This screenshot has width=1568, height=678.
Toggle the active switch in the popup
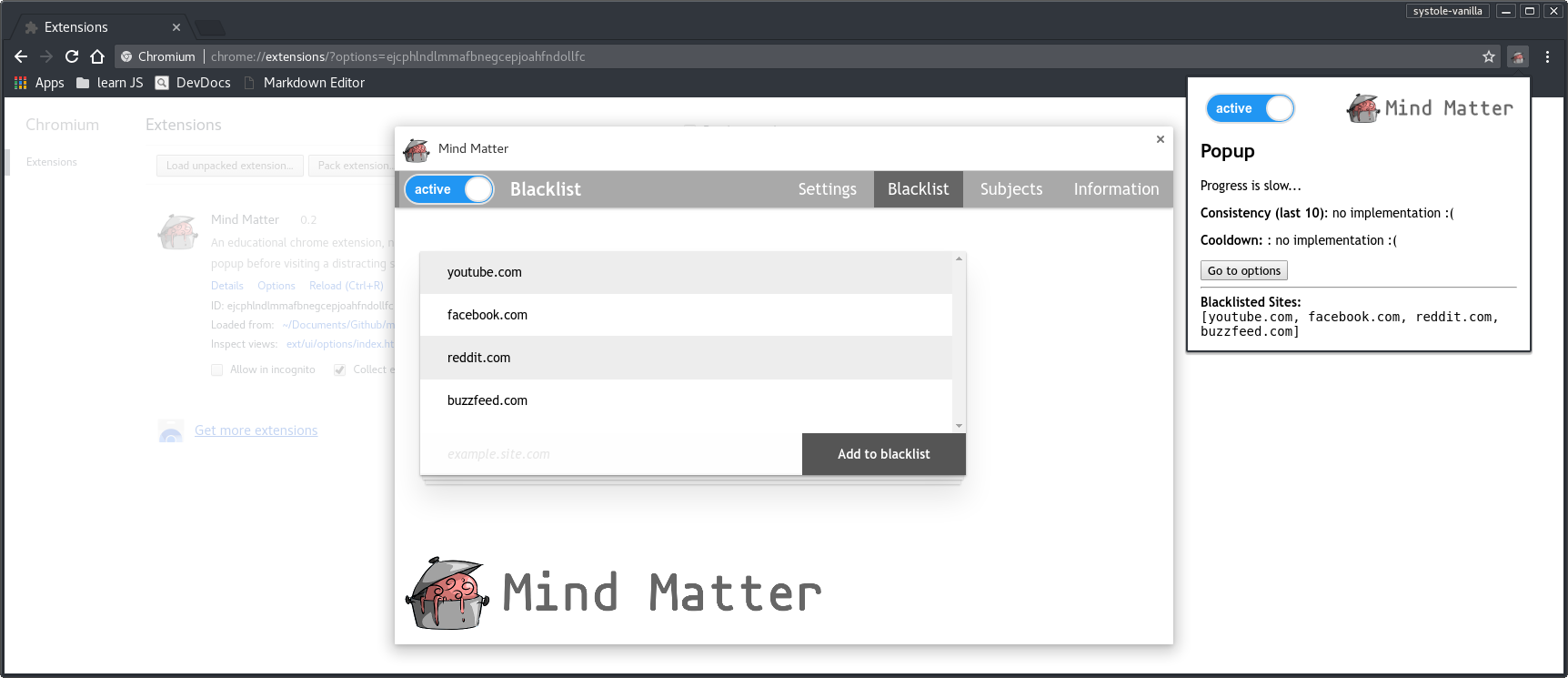[x=1250, y=108]
